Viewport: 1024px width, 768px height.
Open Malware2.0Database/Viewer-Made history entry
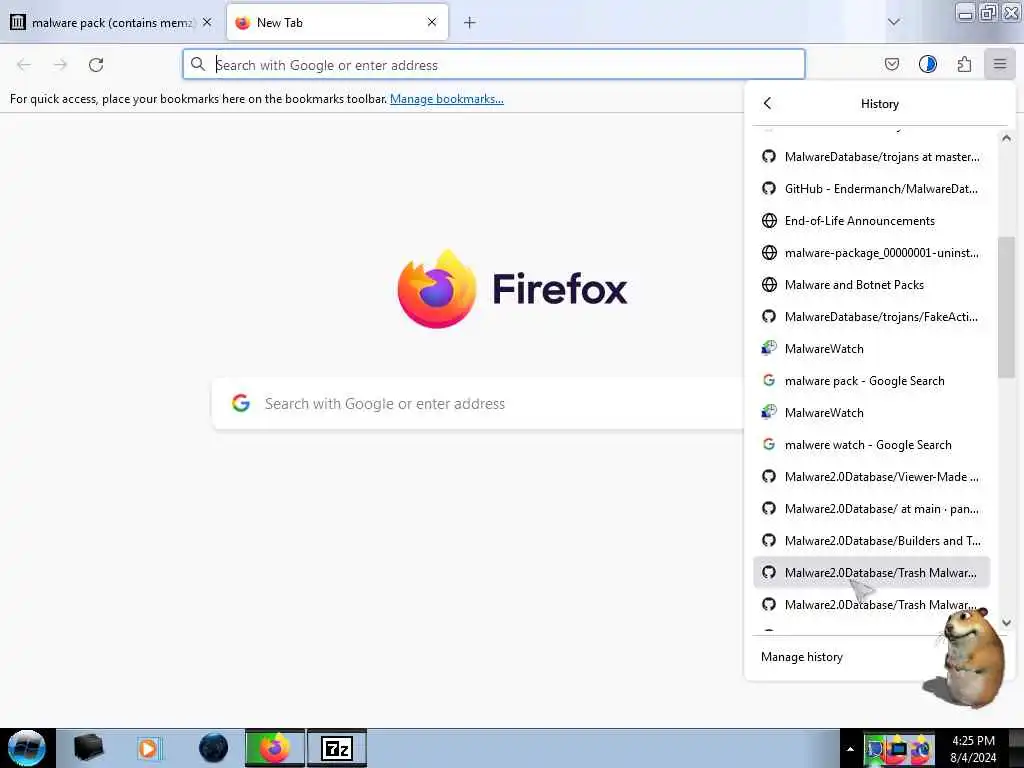pos(871,477)
